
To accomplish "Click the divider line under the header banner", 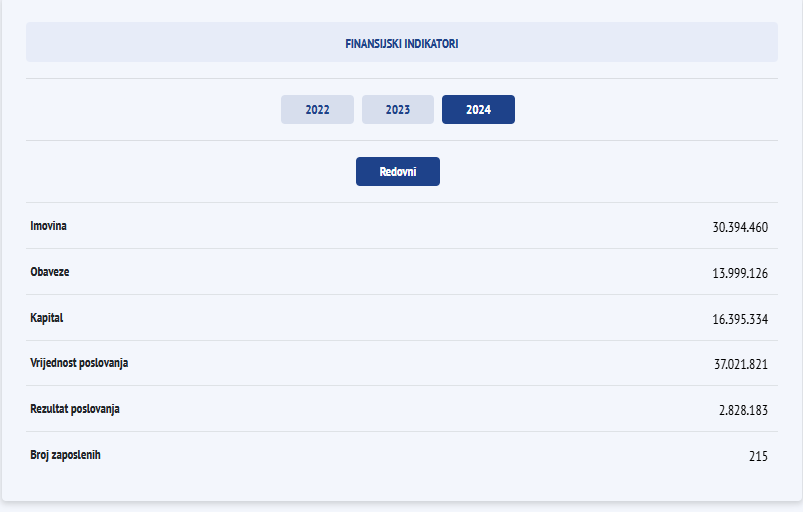I will coord(402,78).
